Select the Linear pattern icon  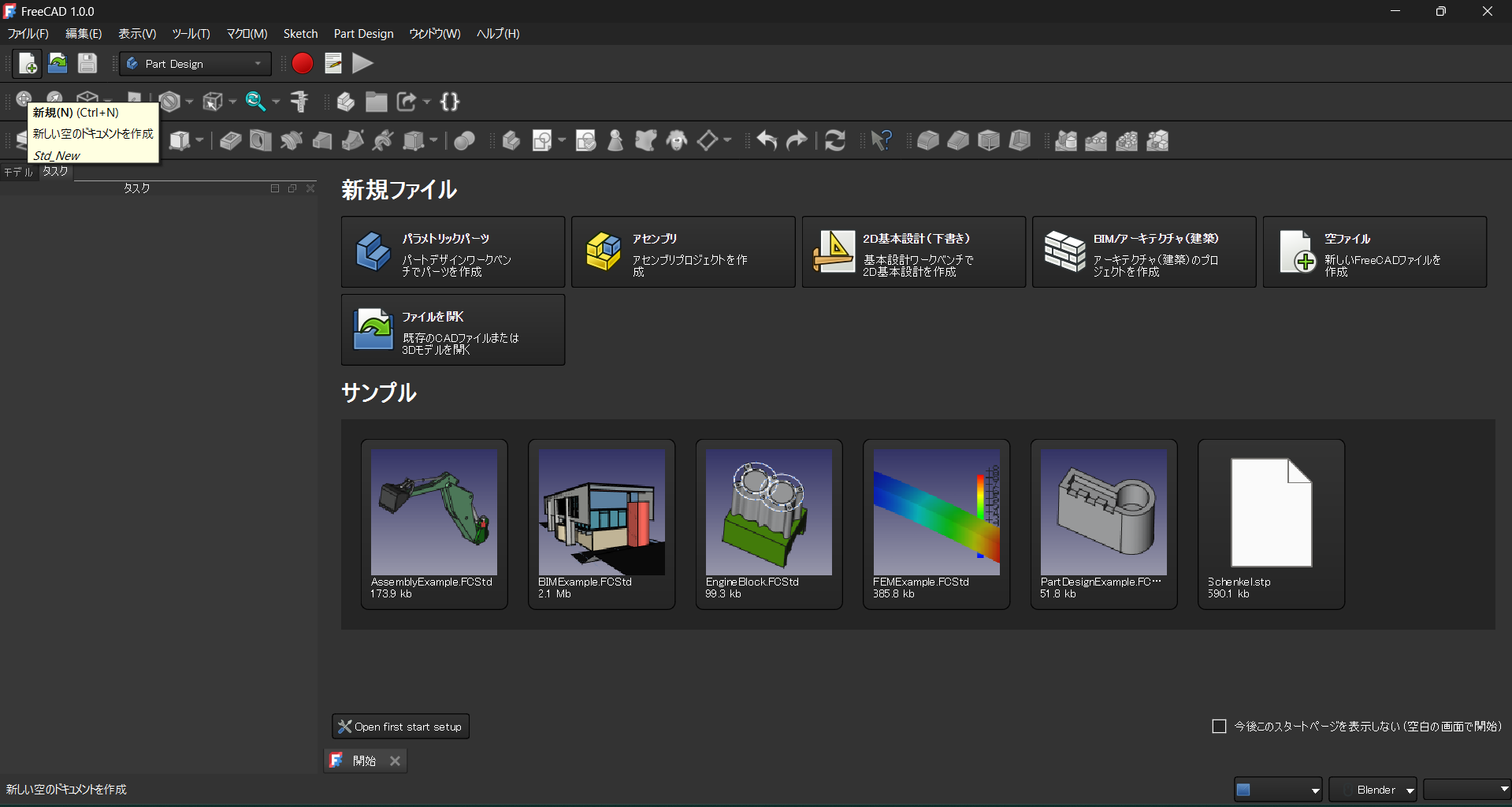point(1096,140)
